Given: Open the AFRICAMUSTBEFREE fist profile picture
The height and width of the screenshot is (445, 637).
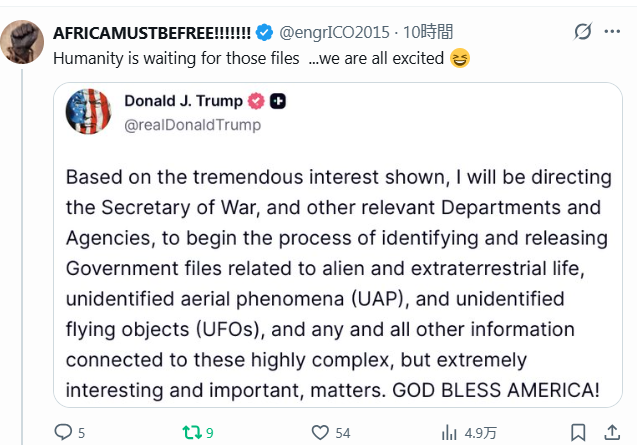Looking at the screenshot, I should pos(20,42).
